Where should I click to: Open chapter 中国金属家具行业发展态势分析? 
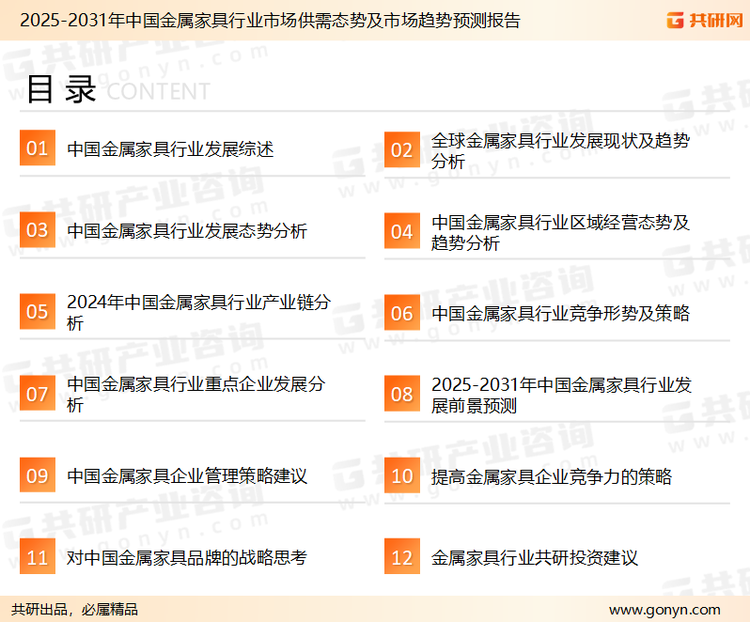tap(187, 231)
